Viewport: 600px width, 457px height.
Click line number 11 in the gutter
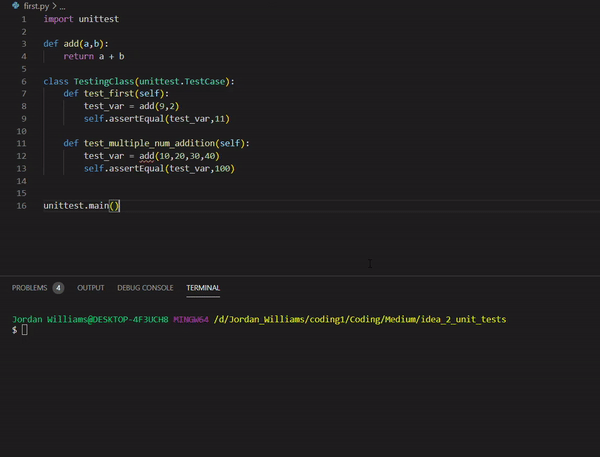(21, 144)
